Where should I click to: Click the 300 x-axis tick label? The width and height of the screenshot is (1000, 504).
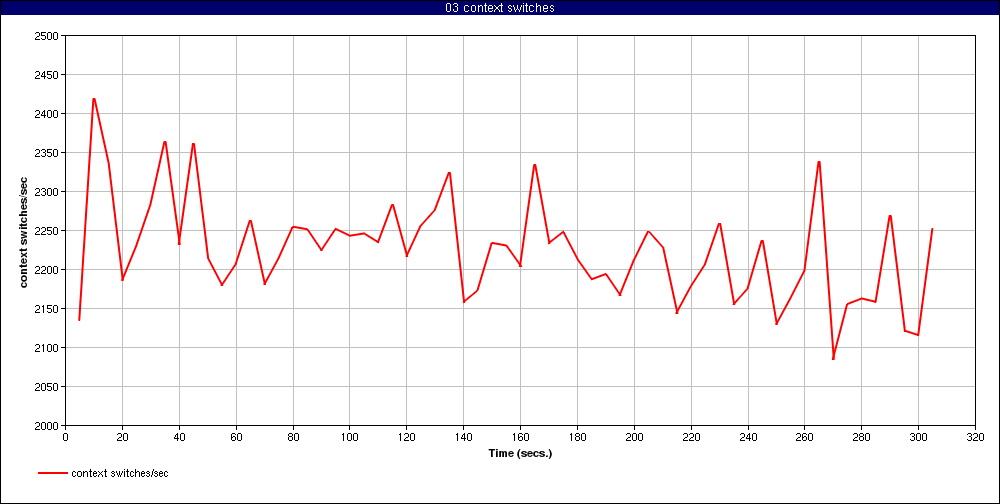tap(918, 437)
